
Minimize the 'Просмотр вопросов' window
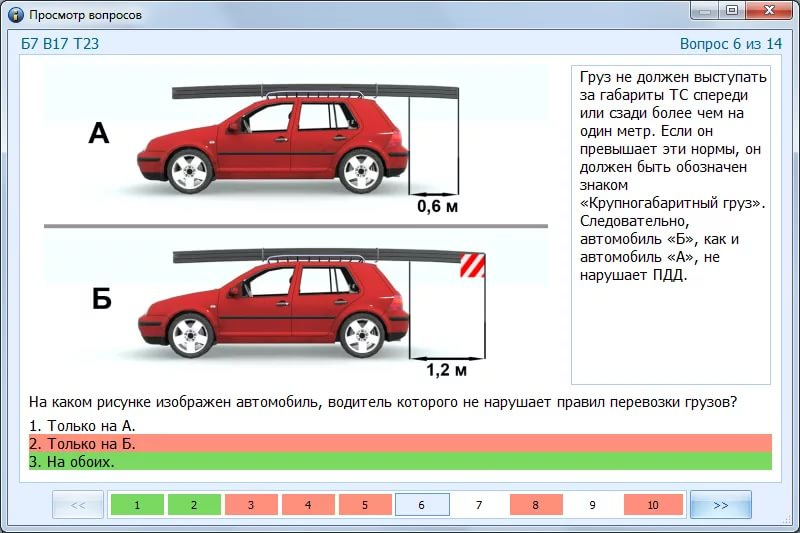[x=706, y=10]
